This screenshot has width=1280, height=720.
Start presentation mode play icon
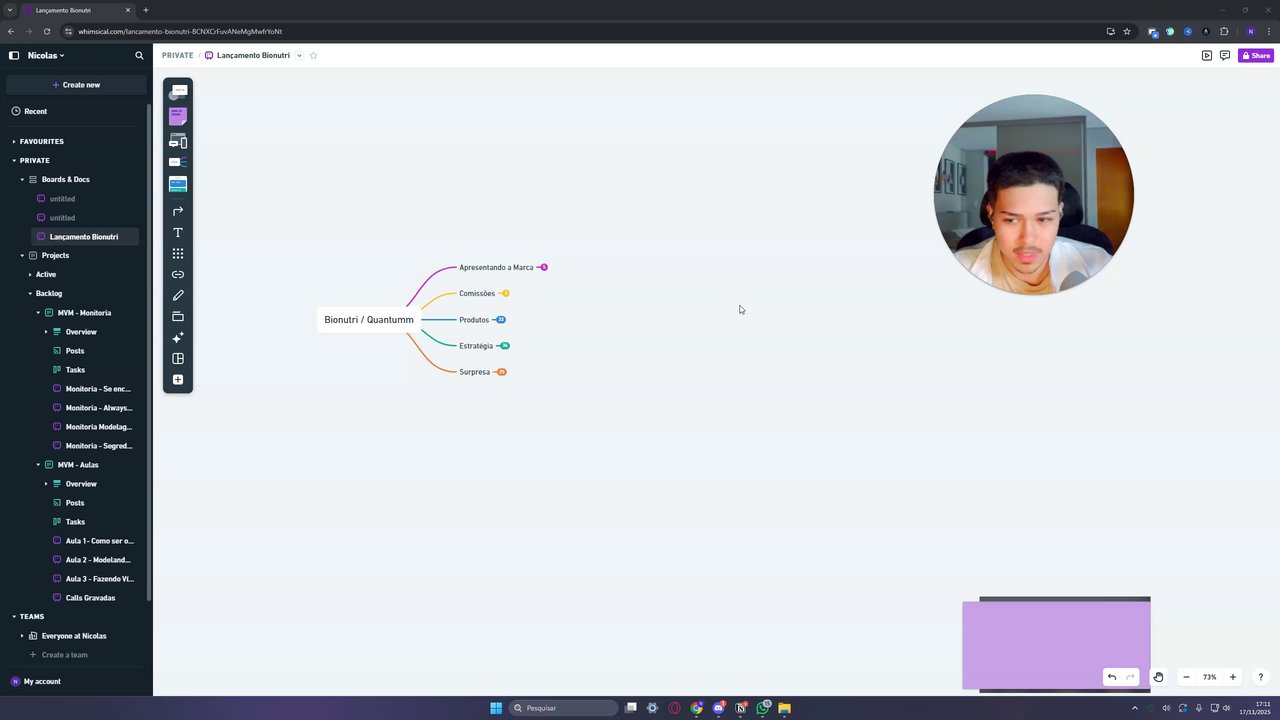tap(1207, 56)
